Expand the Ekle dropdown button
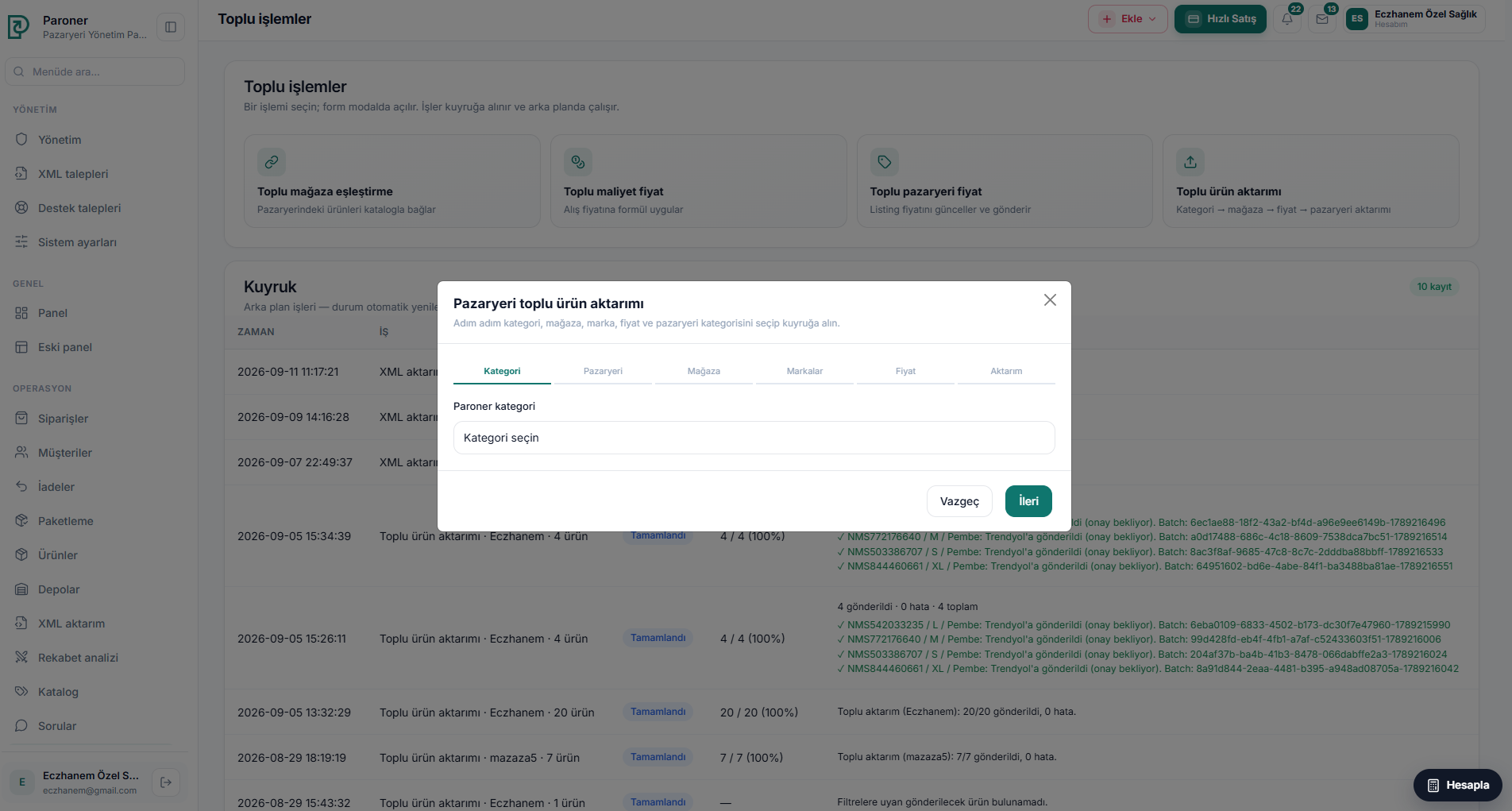 tap(1128, 19)
